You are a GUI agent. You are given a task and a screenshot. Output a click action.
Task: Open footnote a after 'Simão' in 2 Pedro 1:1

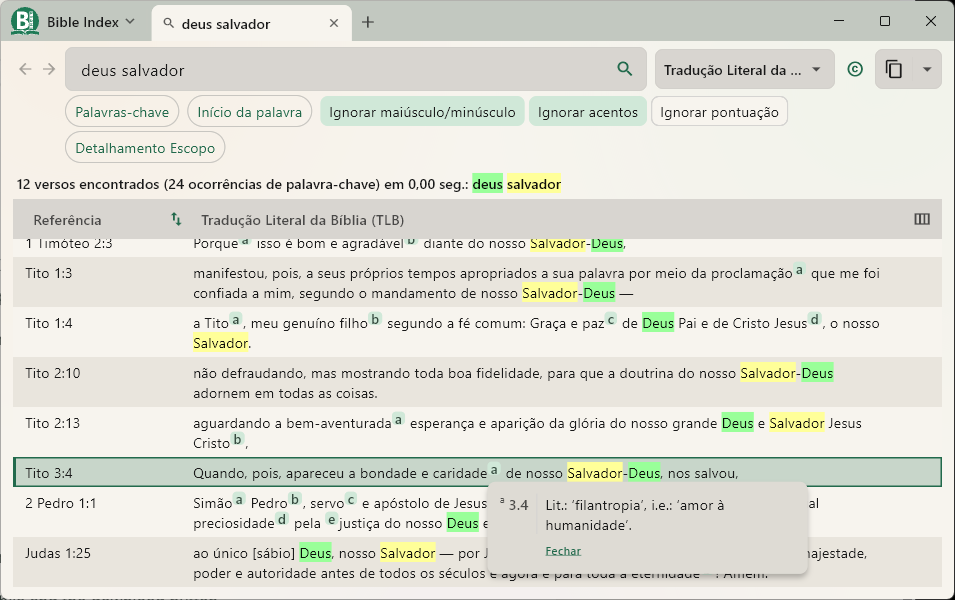click(239, 499)
